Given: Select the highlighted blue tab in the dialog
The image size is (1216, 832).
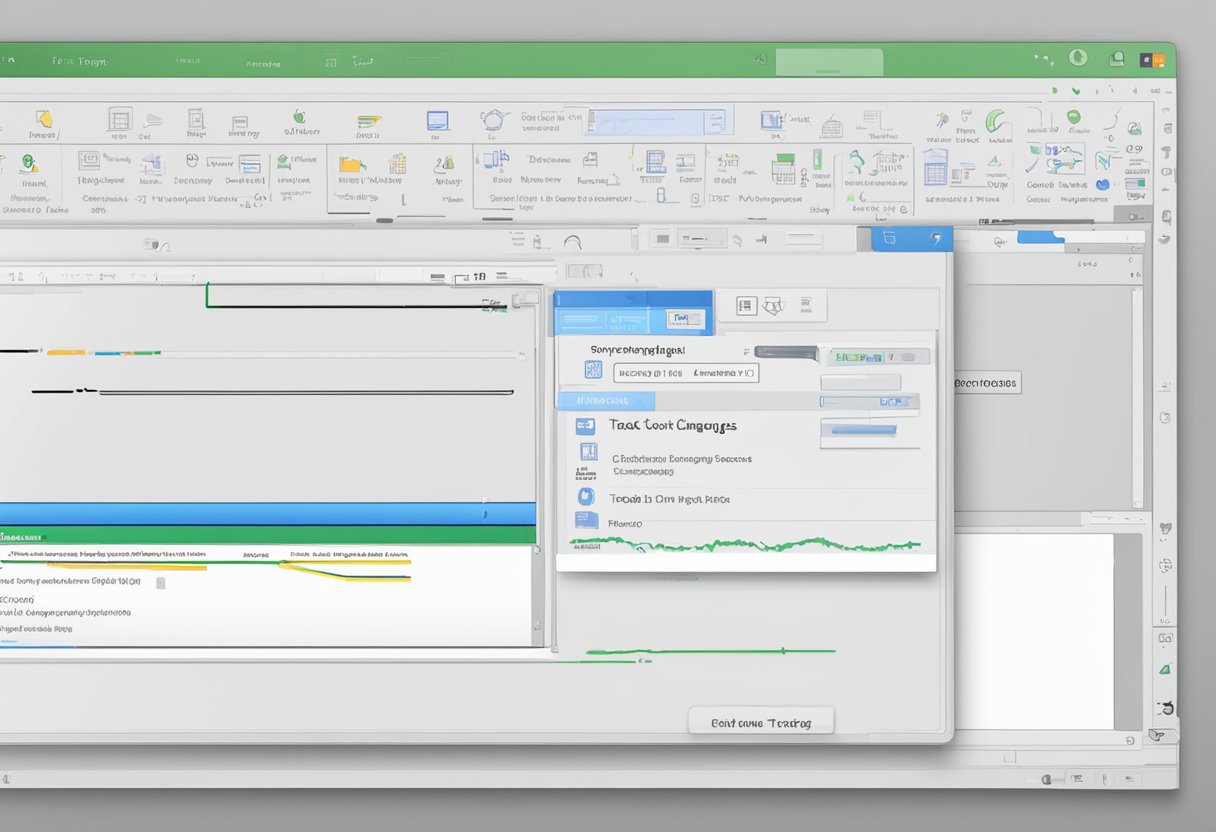Looking at the screenshot, I should click(607, 400).
